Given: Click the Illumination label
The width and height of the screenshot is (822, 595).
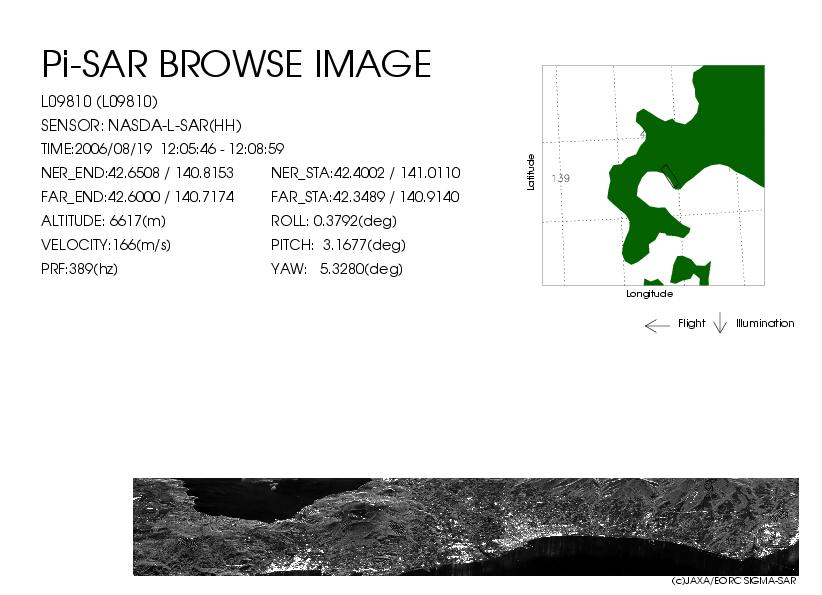Looking at the screenshot, I should 765,323.
